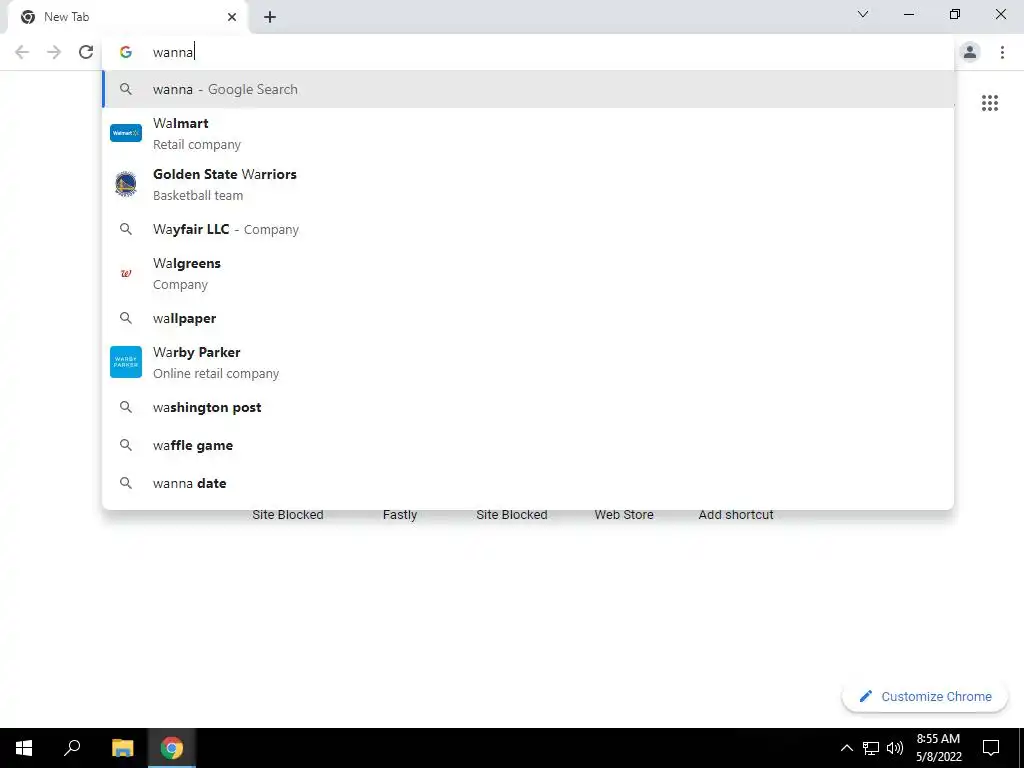Open the Windows Start menu
This screenshot has width=1024, height=768.
pos(24,748)
